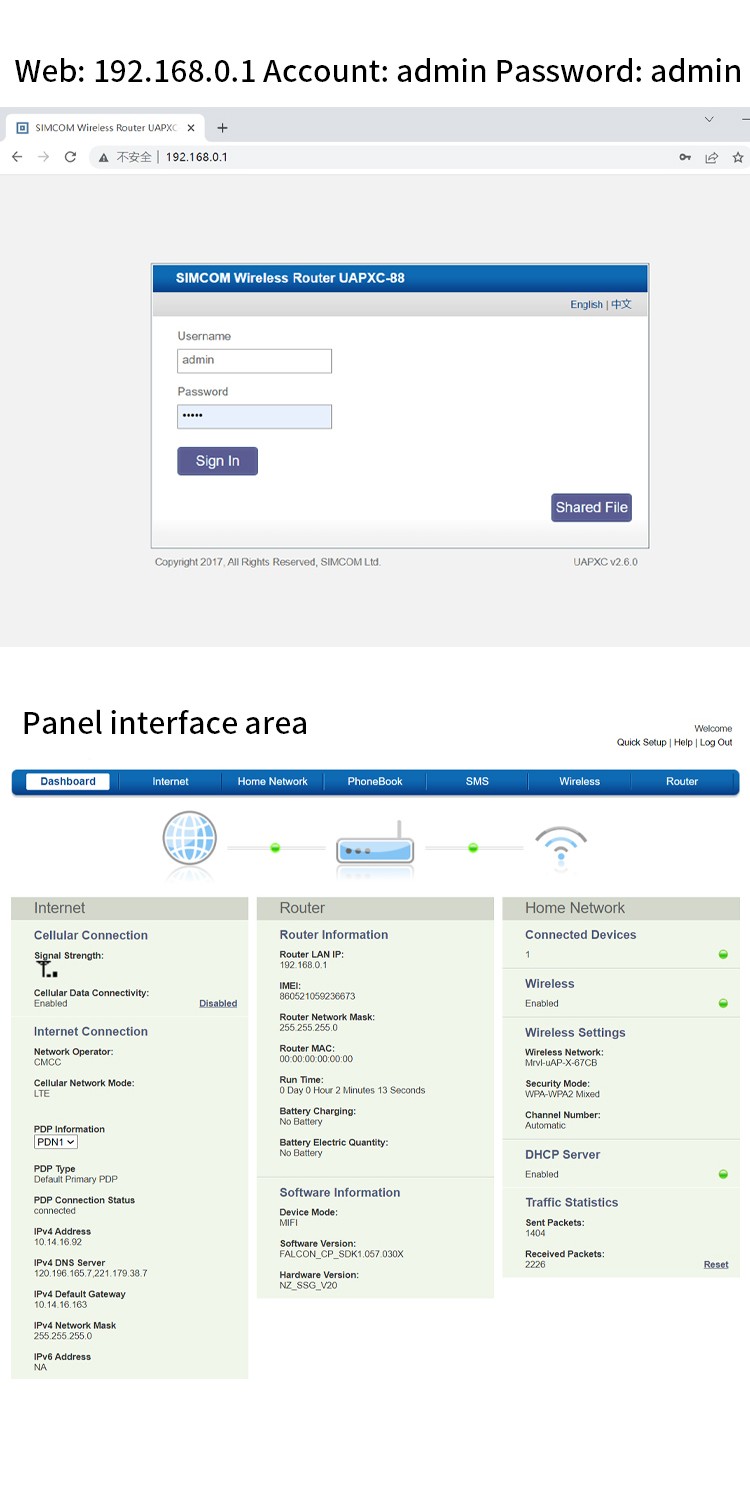Bookmark this page with star icon
This screenshot has width=750, height=1506.
738,157
